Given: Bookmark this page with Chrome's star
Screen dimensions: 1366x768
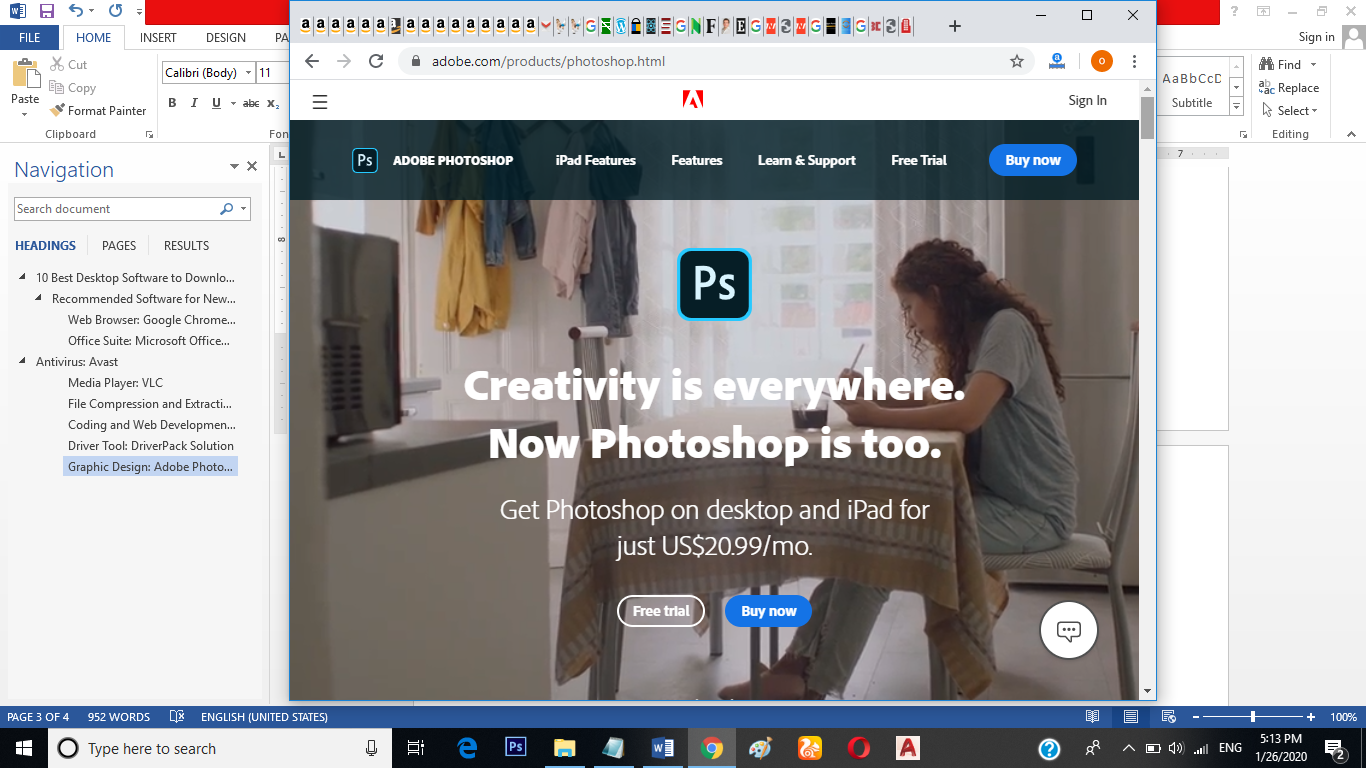Looking at the screenshot, I should pos(1017,61).
